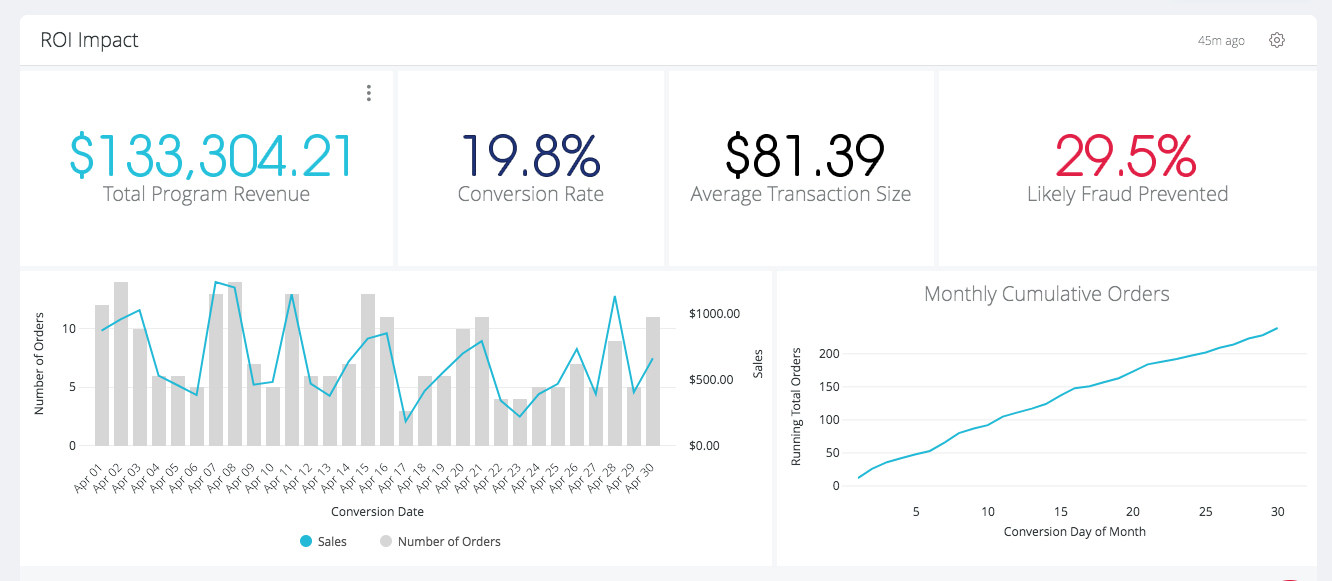The image size is (1332, 581).
Task: Click the Apr 15 orders bar
Action: click(368, 370)
